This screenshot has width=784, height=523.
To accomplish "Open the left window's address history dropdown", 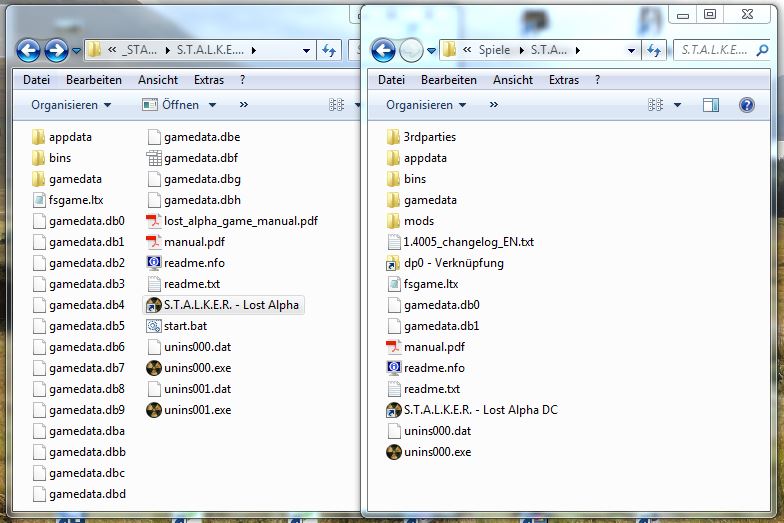I will (x=306, y=50).
